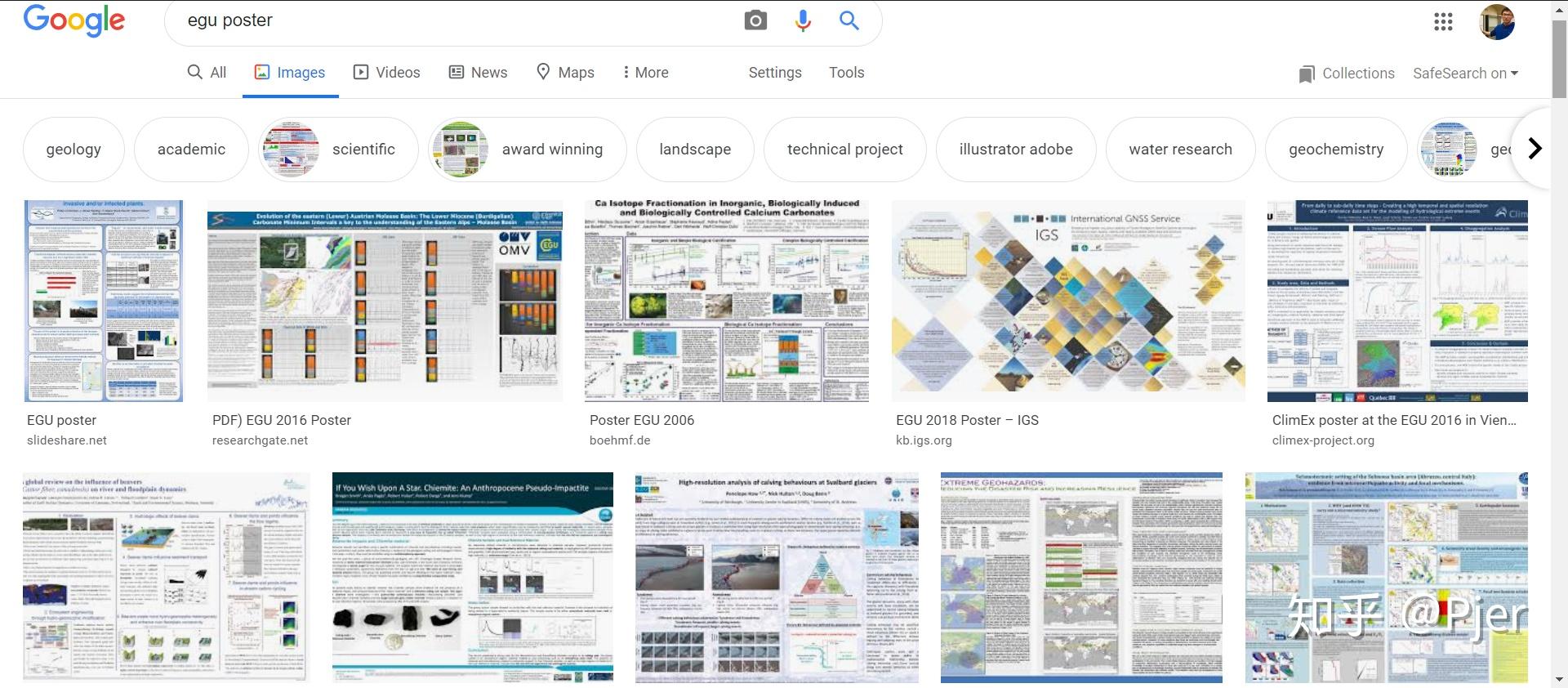
Task: Filter by the technical project chip
Action: click(x=845, y=149)
